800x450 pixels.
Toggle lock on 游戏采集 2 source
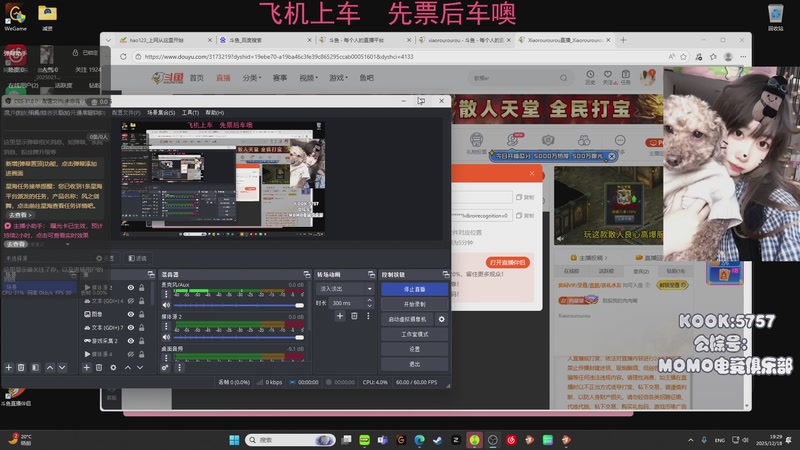click(142, 341)
